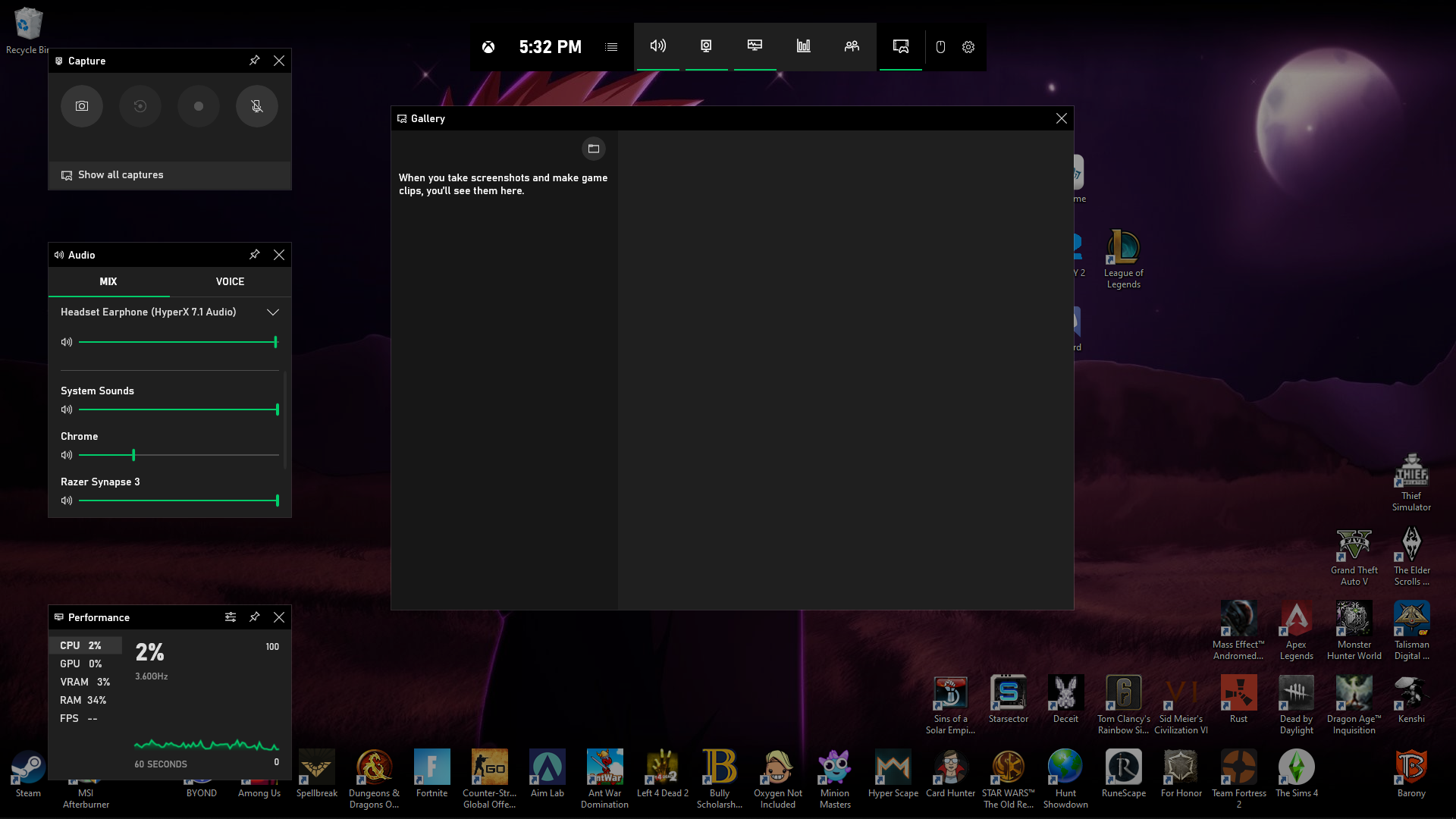Close the Gallery window

(x=1062, y=118)
